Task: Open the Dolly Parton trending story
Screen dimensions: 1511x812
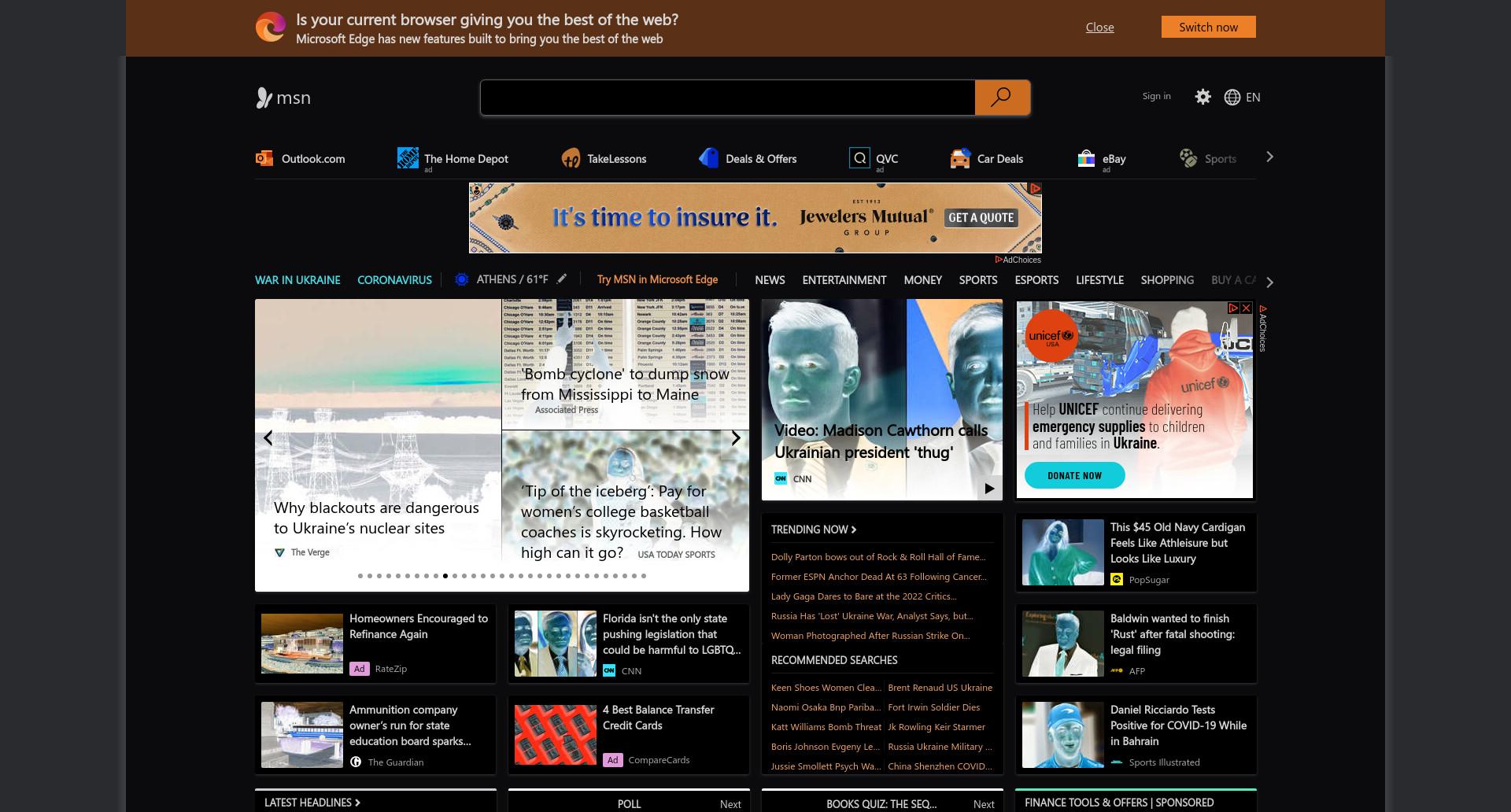Action: tap(878, 557)
